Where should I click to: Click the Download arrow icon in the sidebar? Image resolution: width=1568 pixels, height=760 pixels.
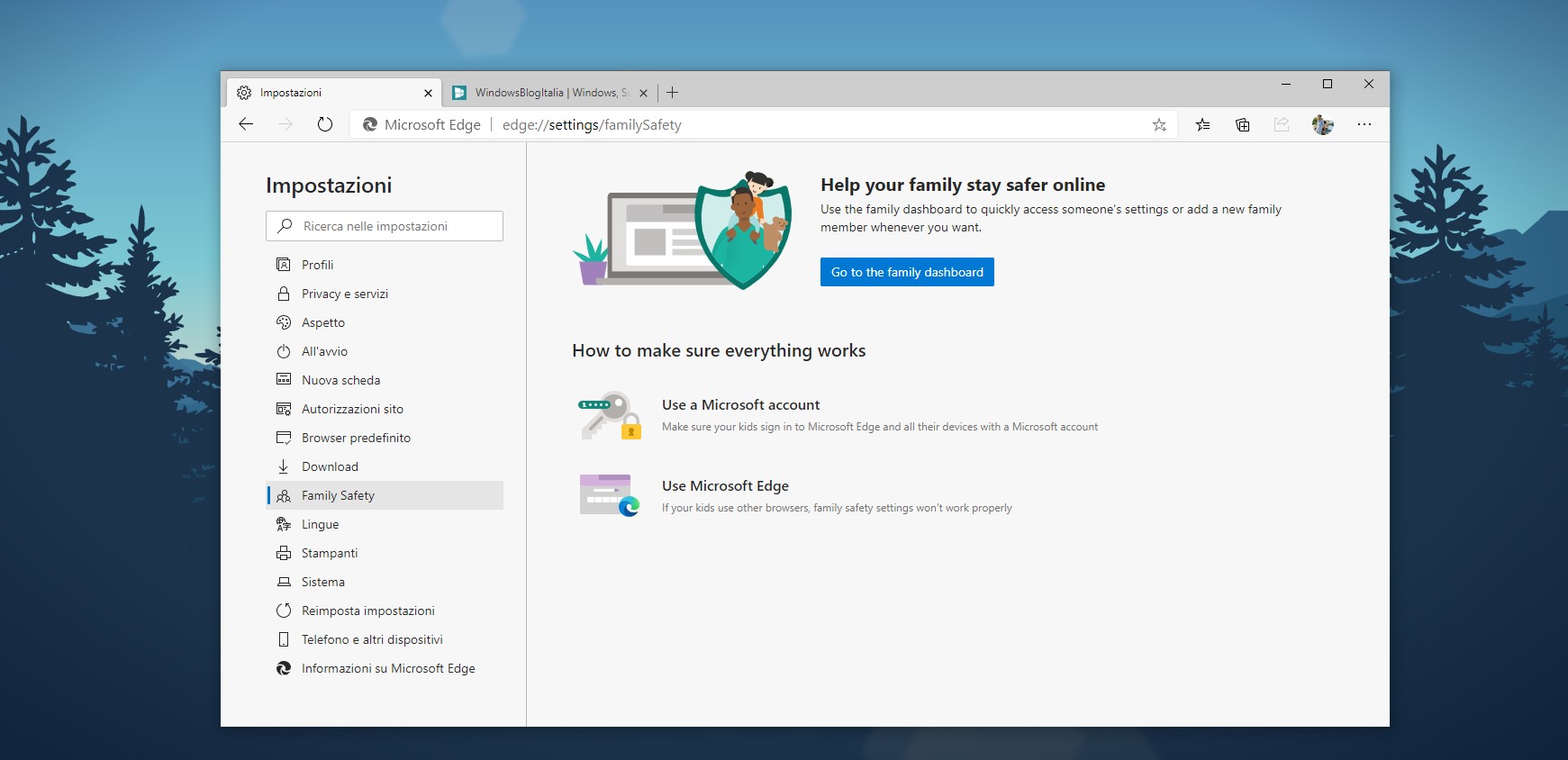coord(284,466)
